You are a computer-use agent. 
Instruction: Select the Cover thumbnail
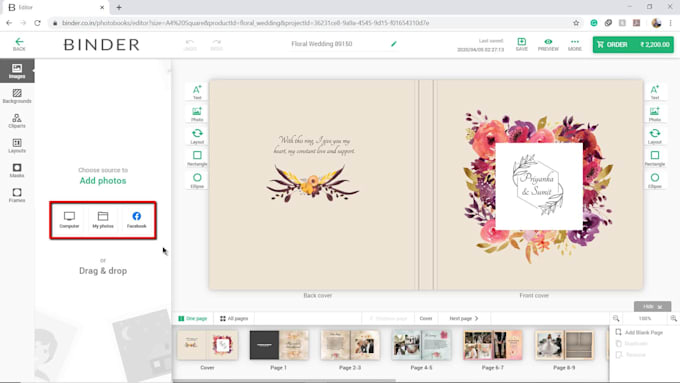coord(207,345)
